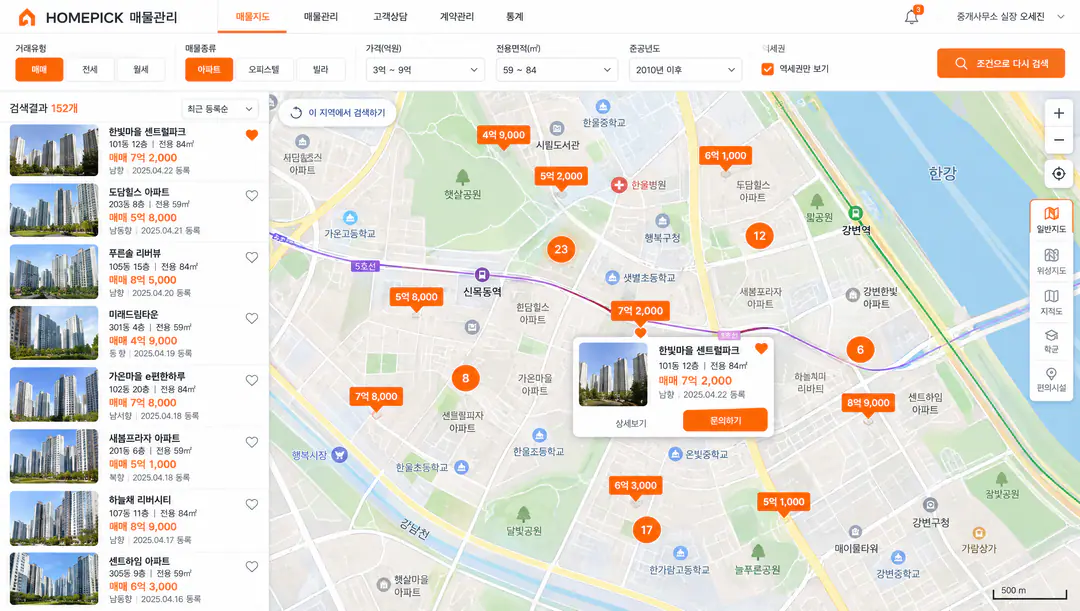Switch to the 매물지도 tab
The image size is (1080, 611).
tap(253, 17)
